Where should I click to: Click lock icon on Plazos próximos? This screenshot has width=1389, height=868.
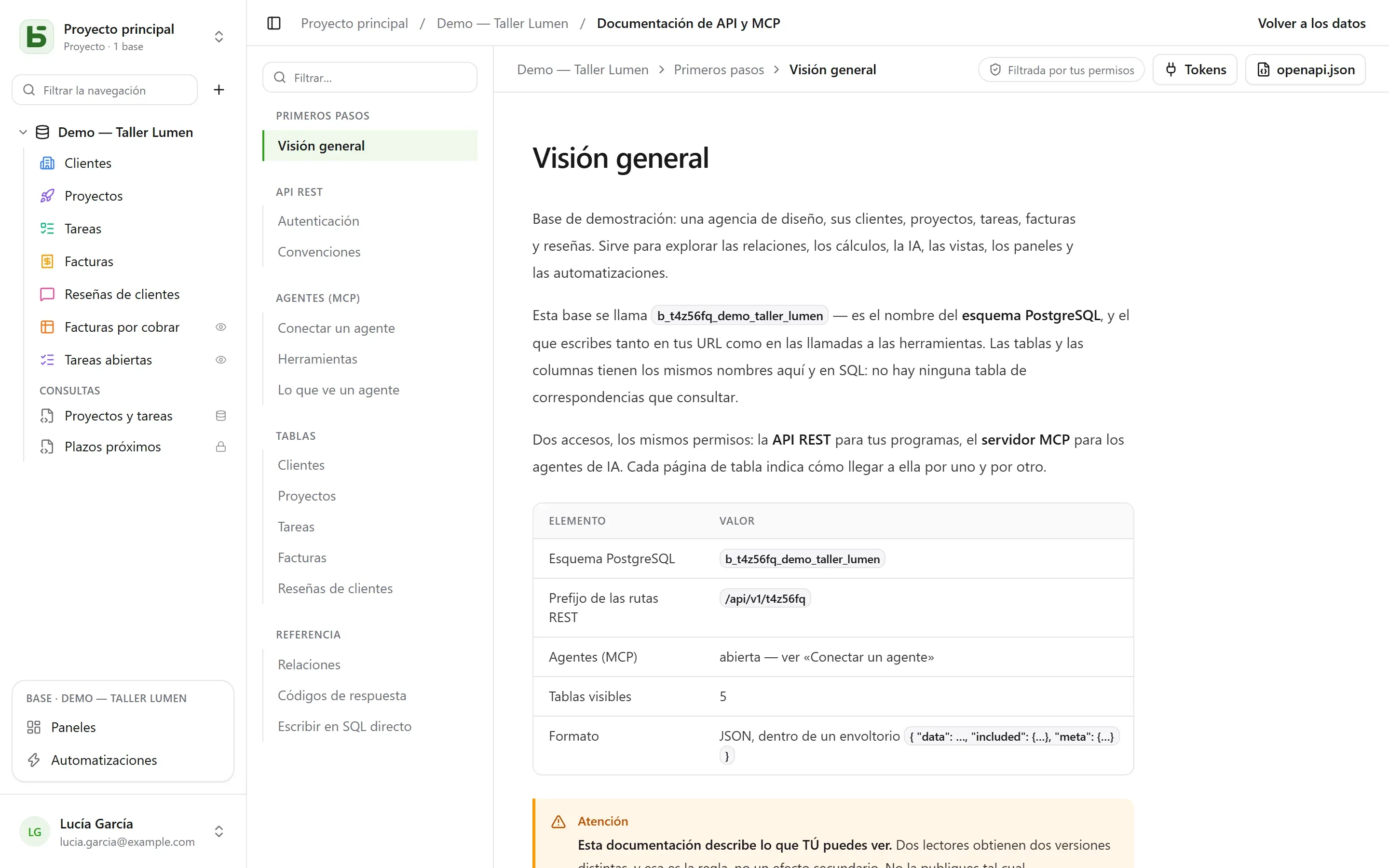220,447
